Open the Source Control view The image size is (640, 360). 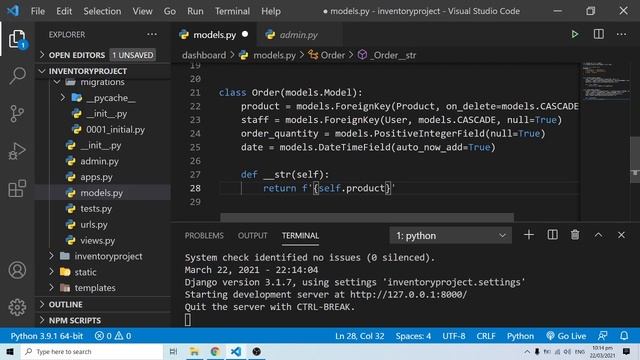[17, 113]
